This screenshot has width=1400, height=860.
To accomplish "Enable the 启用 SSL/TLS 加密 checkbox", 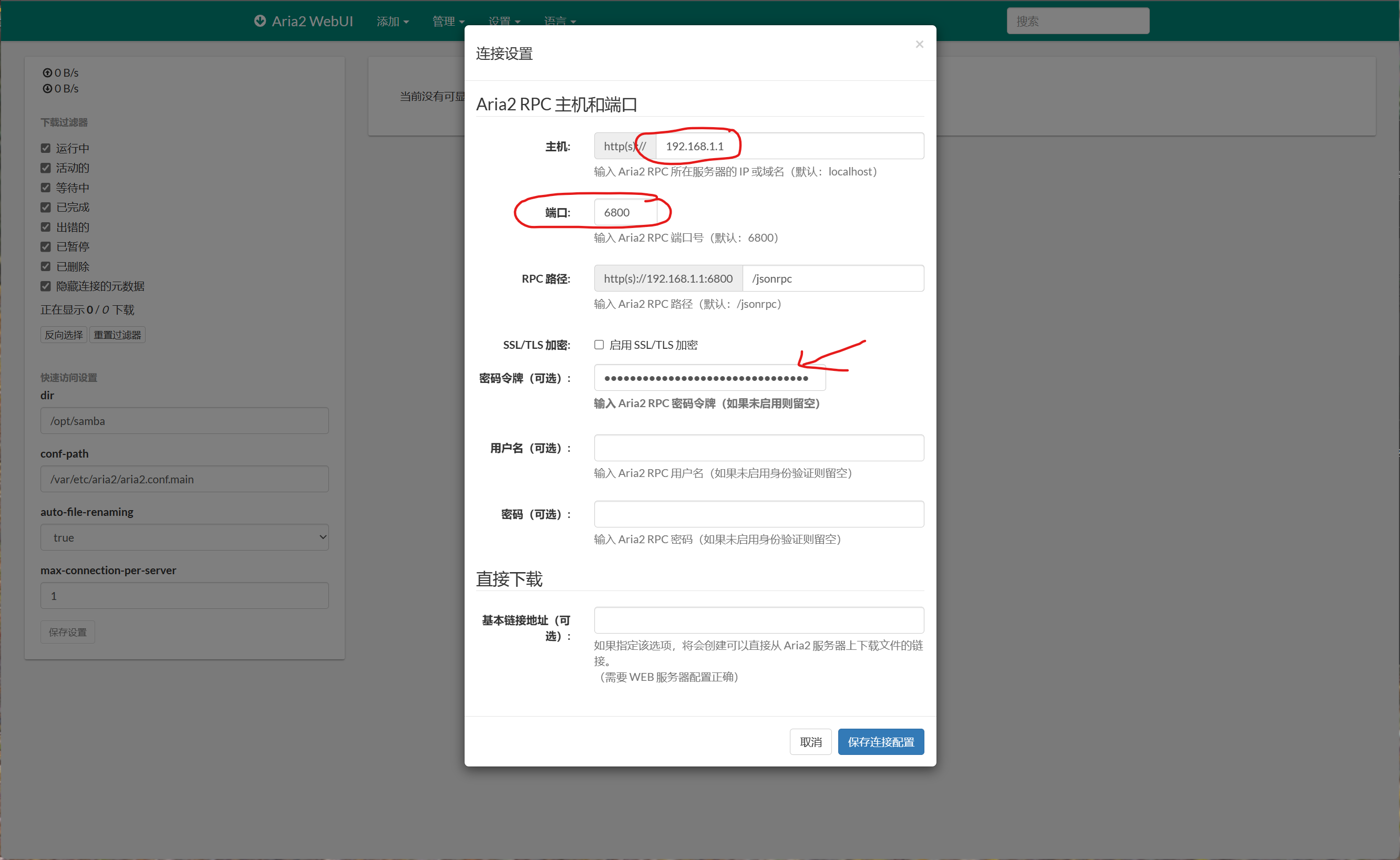I will pyautogui.click(x=599, y=345).
